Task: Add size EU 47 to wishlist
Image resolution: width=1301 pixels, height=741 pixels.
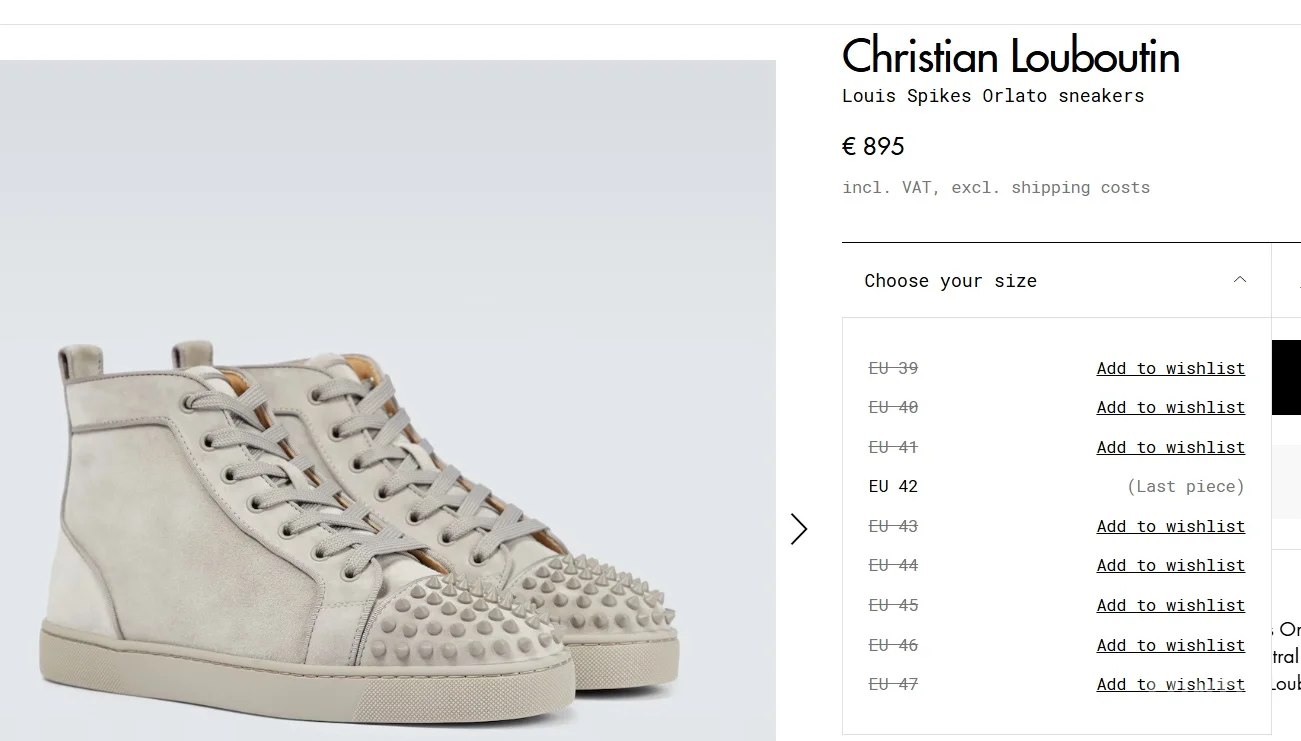Action: coord(1170,684)
